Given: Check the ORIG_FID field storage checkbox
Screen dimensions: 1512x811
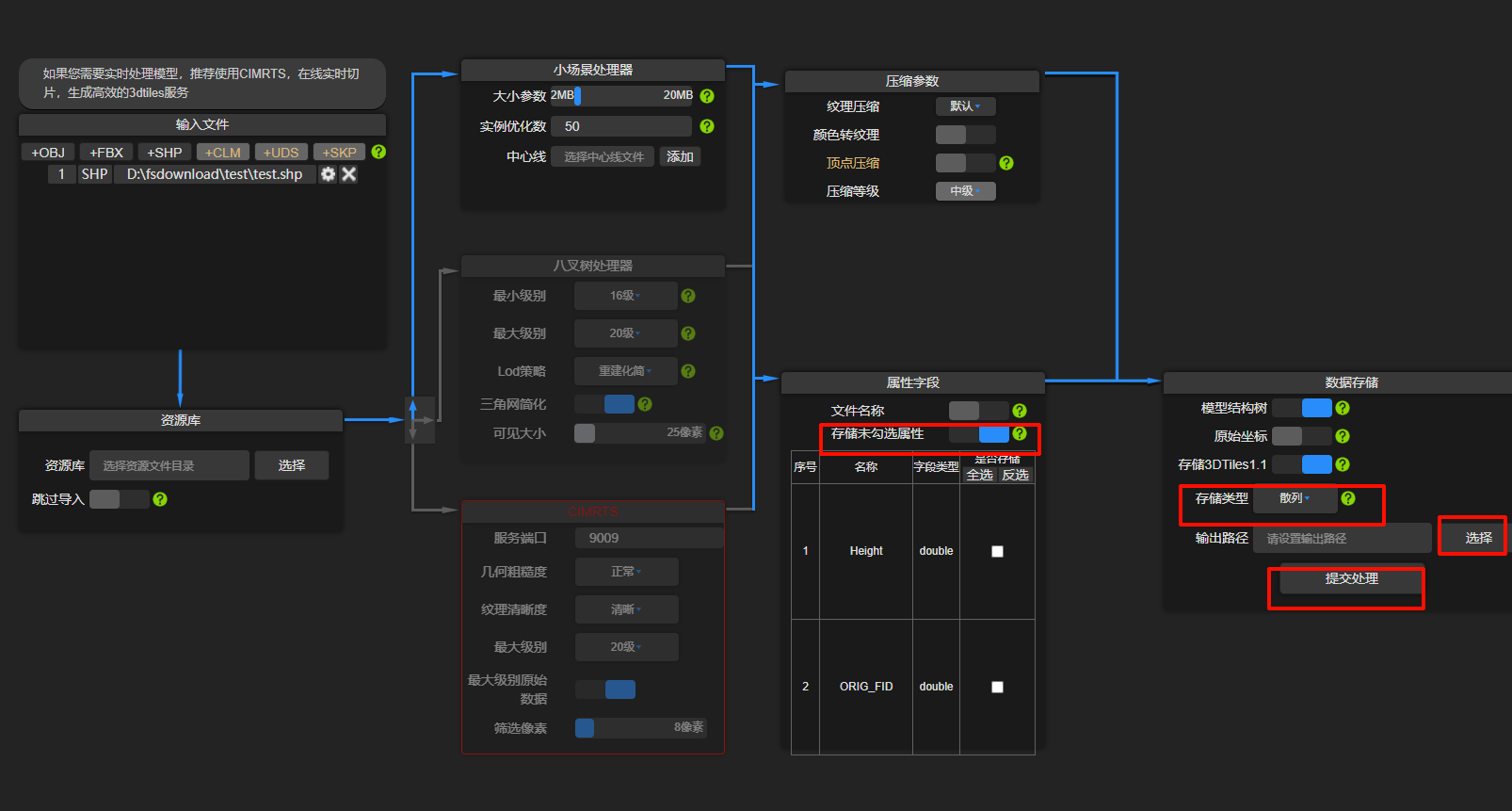Looking at the screenshot, I should (x=998, y=688).
